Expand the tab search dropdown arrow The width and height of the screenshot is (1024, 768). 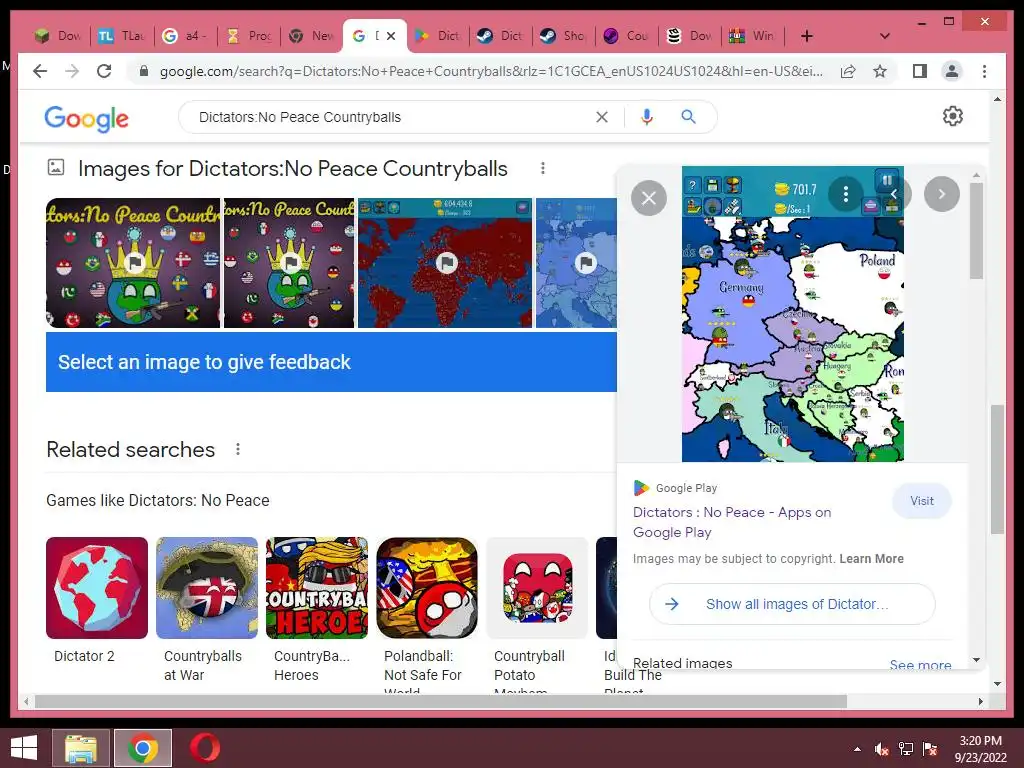[x=884, y=36]
